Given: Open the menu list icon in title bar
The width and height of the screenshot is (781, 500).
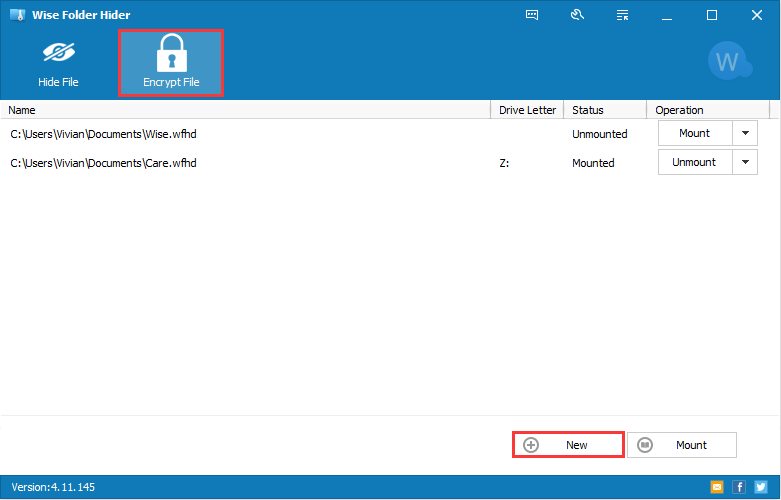Looking at the screenshot, I should point(622,15).
